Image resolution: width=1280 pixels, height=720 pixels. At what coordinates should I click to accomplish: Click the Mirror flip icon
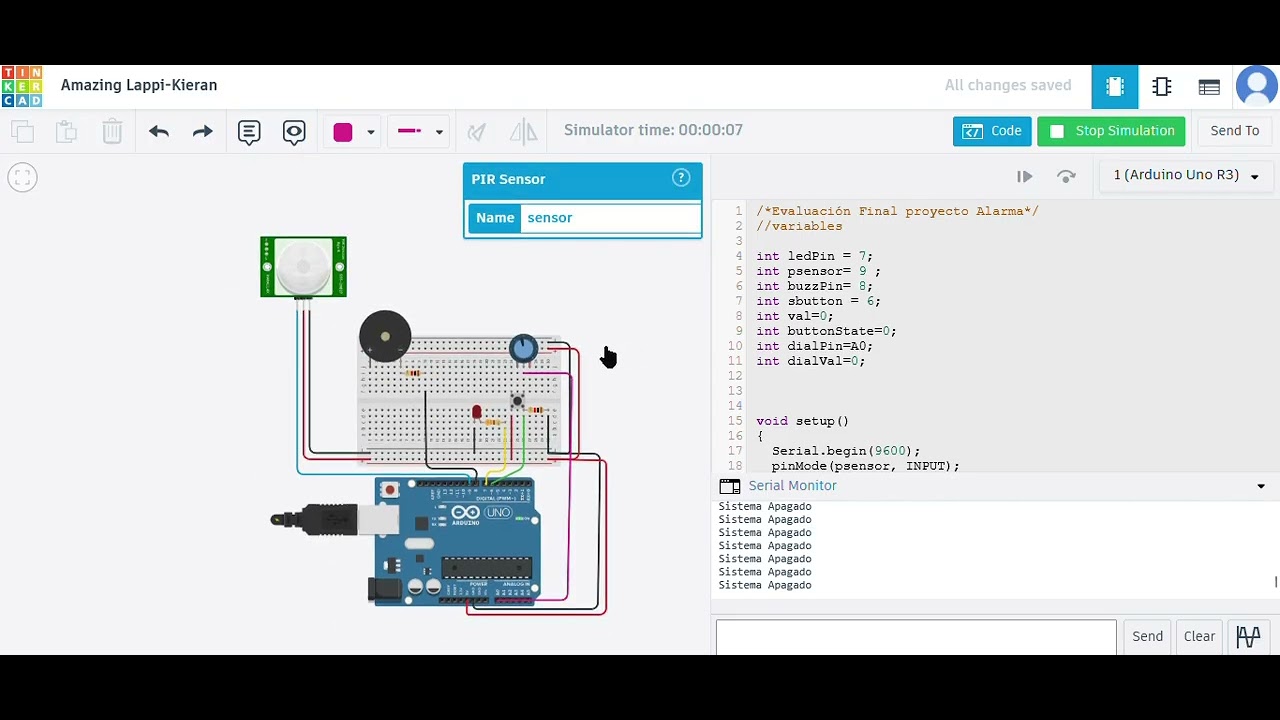tap(523, 131)
